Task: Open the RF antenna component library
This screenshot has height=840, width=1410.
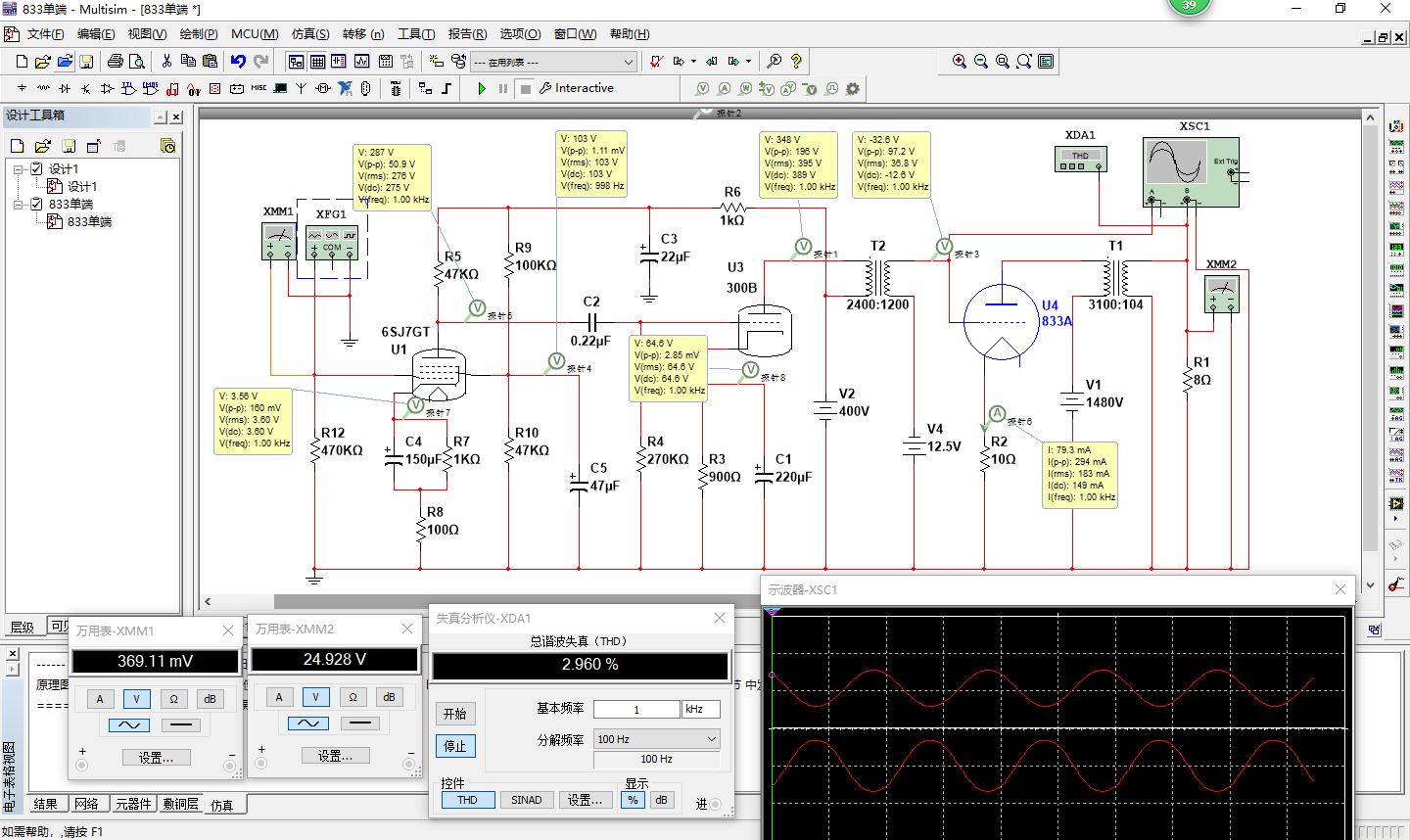Action: [x=302, y=88]
